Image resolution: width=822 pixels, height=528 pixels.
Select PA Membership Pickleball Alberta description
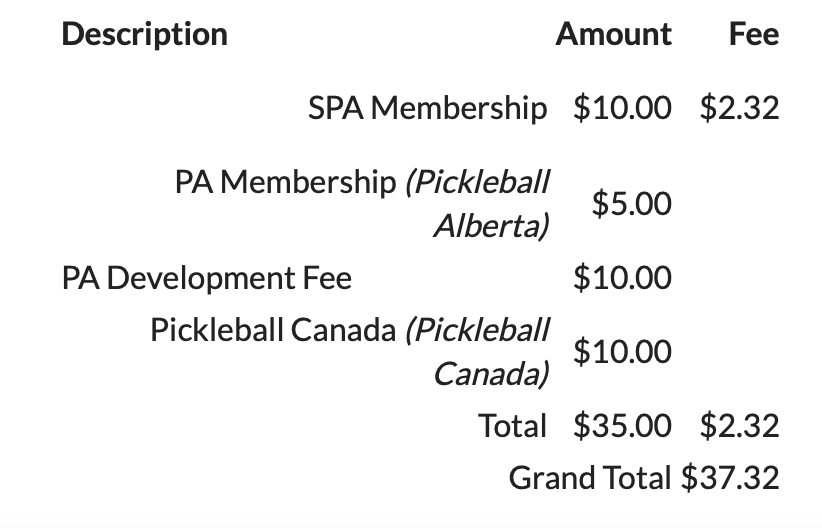[362, 204]
